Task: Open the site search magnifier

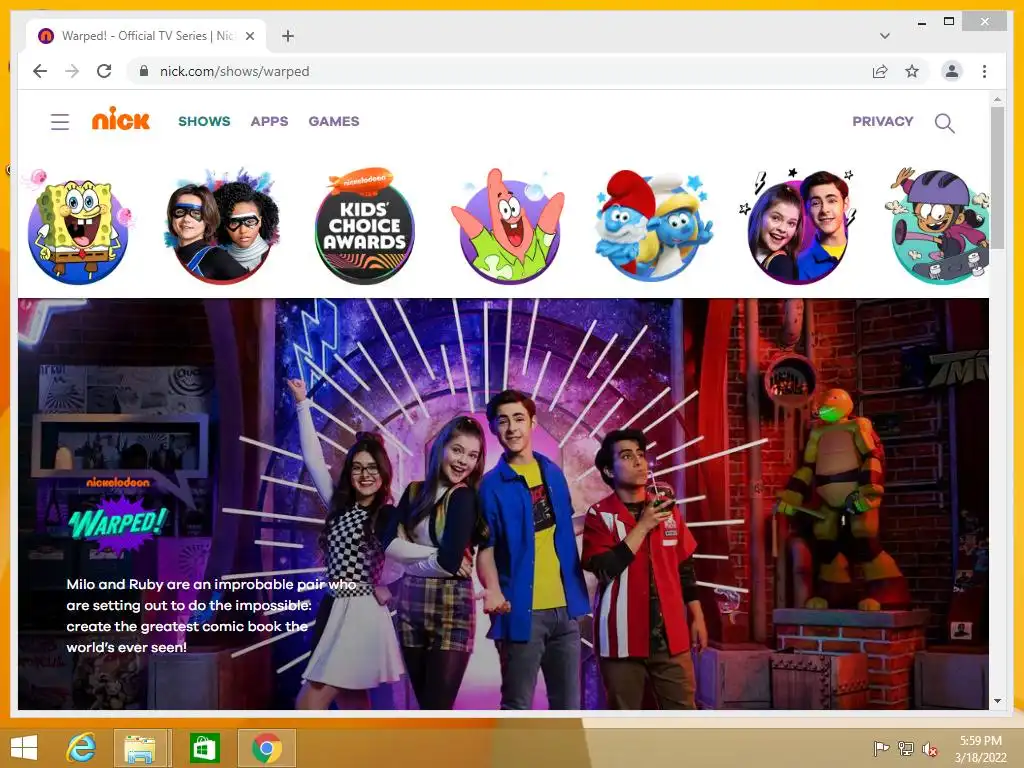Action: click(944, 123)
